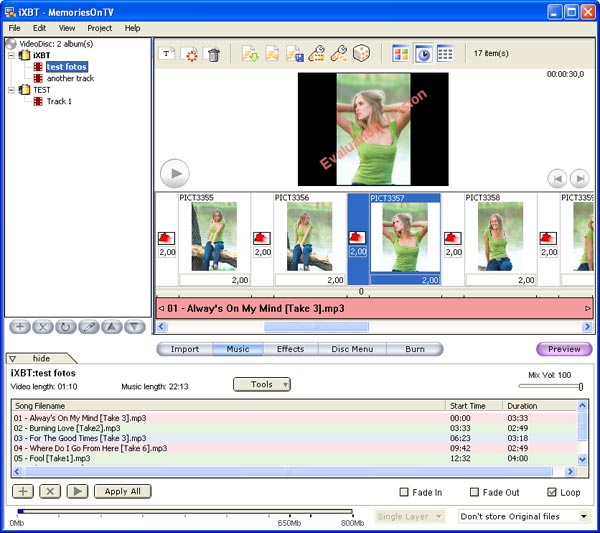The image size is (600, 533).
Task: Switch to the Effects tab
Action: click(290, 349)
